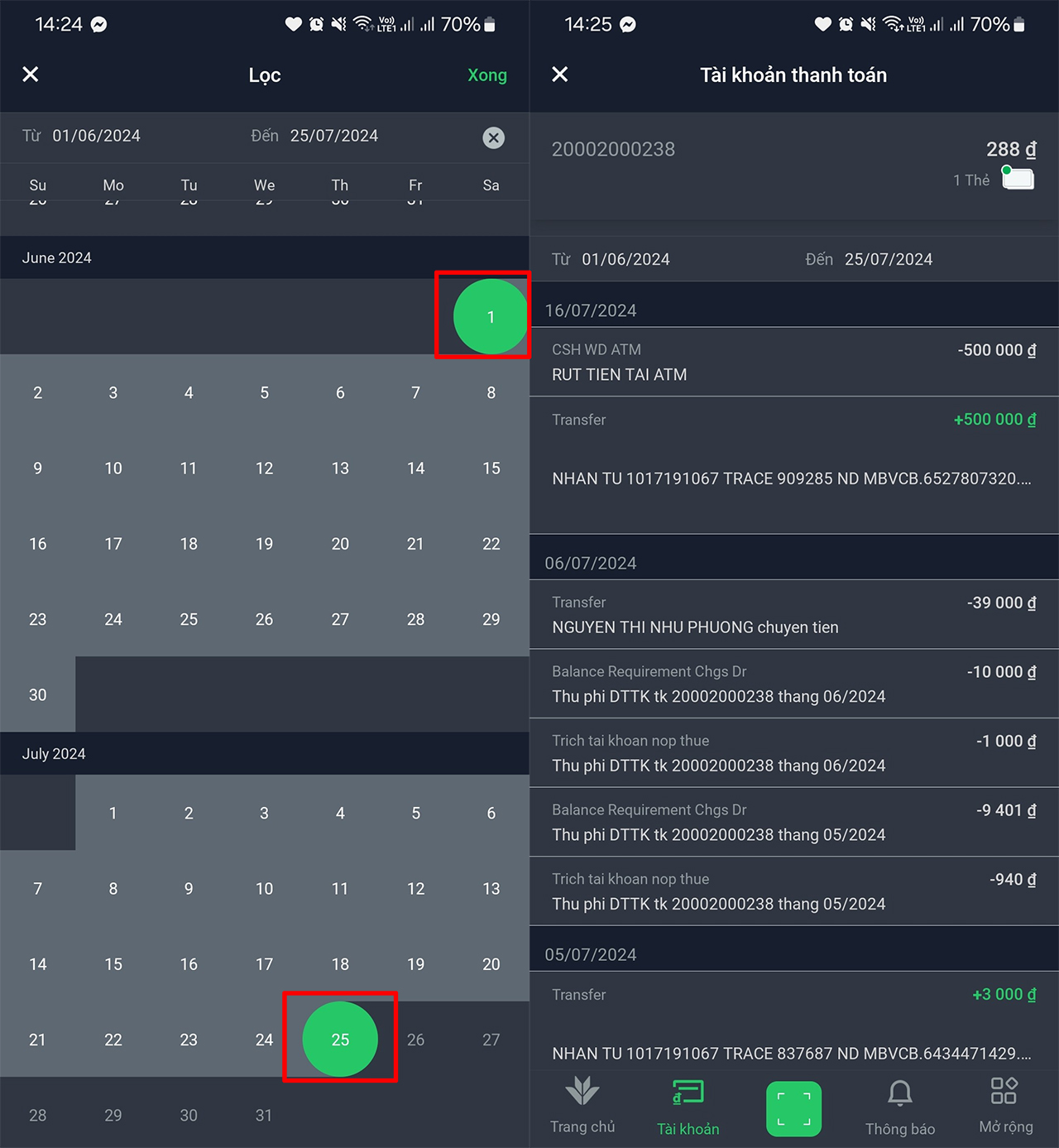The image size is (1059, 1148).
Task: Pick June 15 in the calendar
Action: click(x=491, y=468)
